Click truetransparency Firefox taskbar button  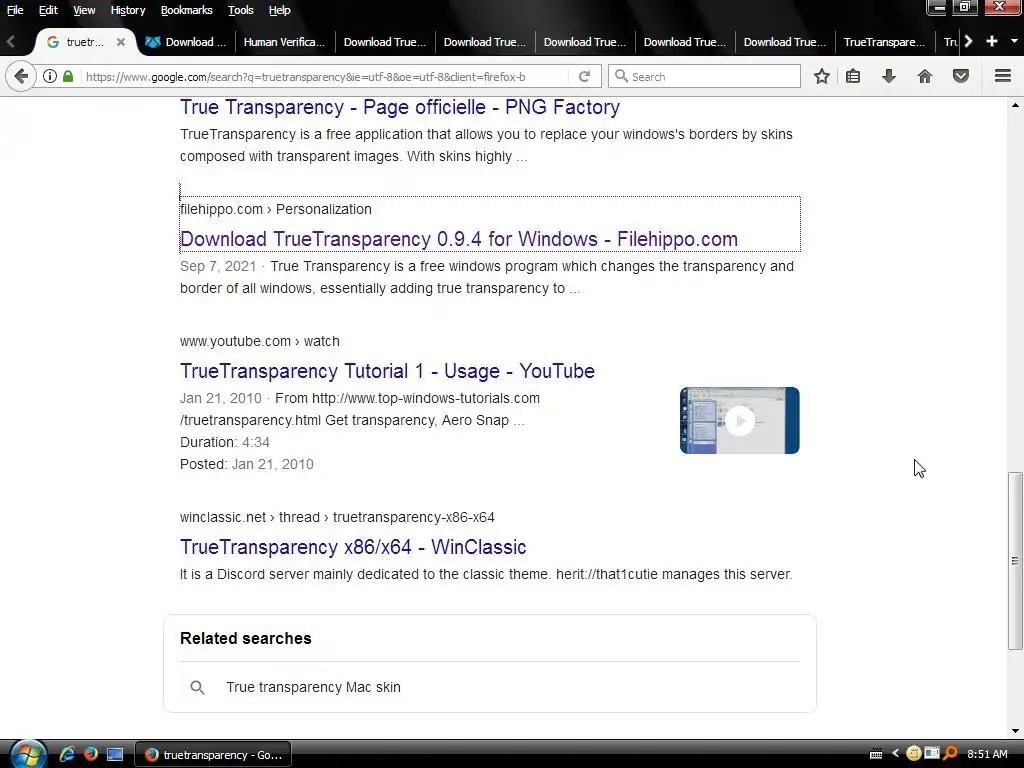(x=213, y=754)
